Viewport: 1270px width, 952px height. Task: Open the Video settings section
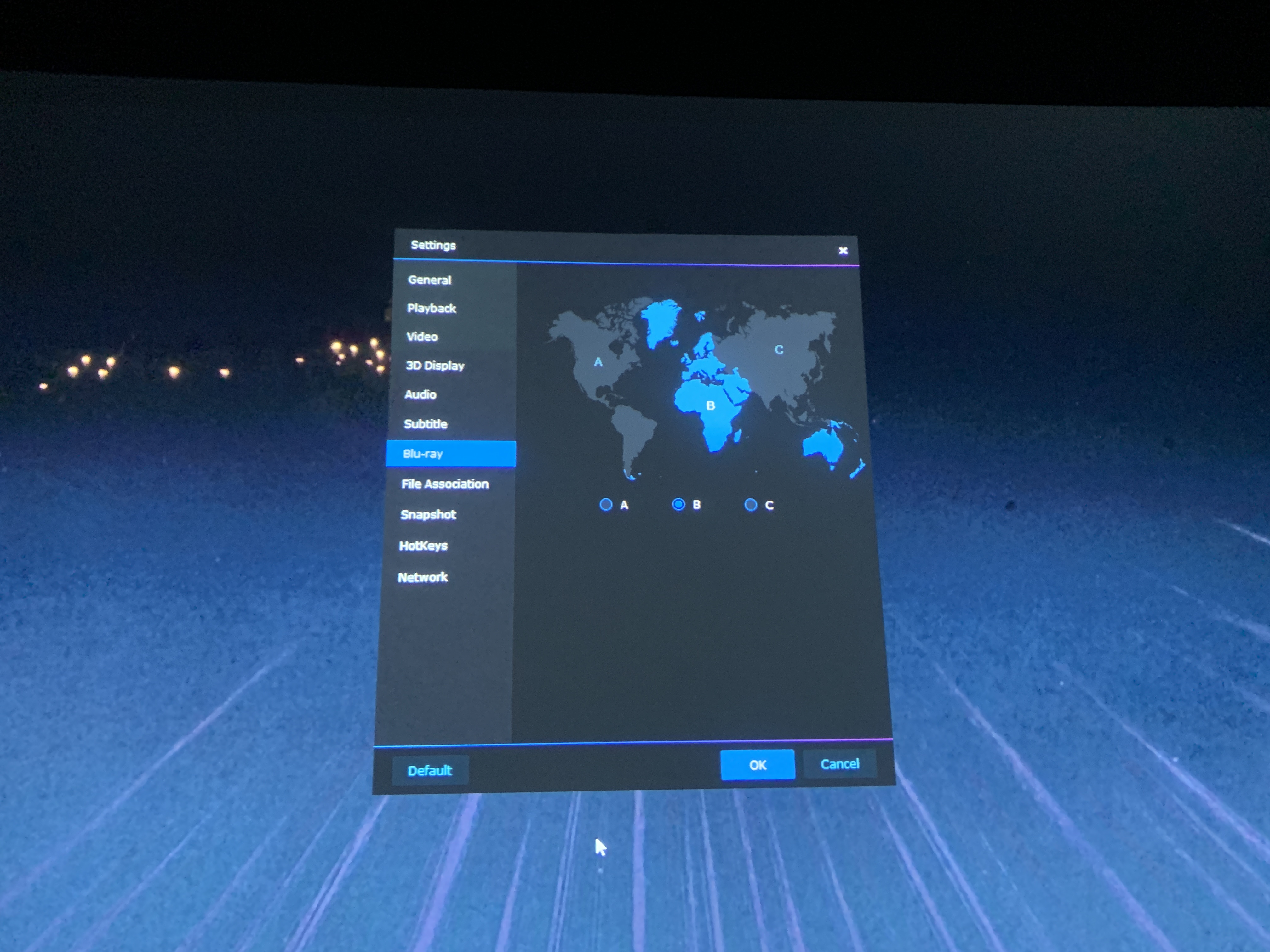point(422,337)
